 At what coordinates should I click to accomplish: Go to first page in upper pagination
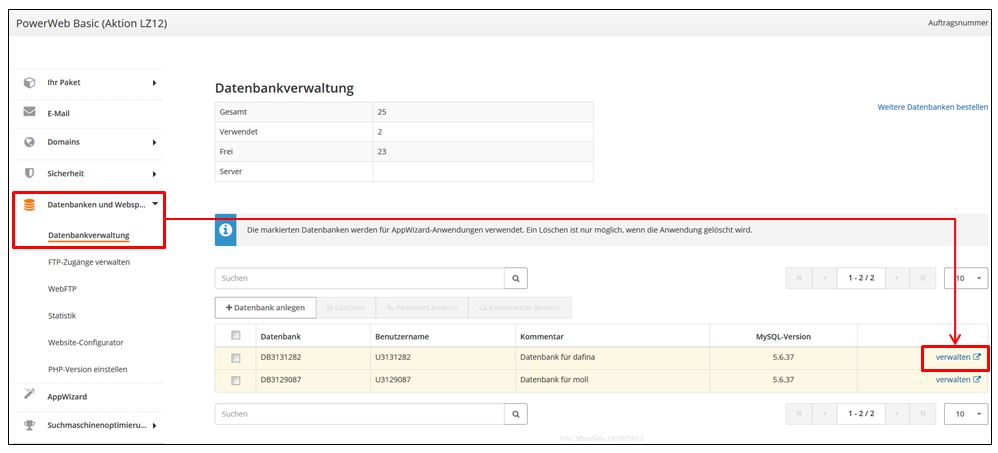798,278
